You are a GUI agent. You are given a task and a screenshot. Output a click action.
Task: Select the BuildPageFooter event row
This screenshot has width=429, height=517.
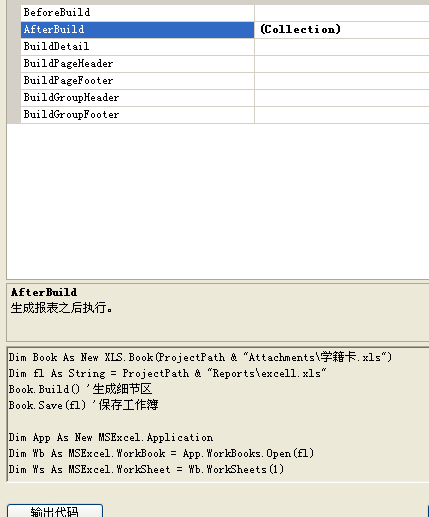[137, 81]
